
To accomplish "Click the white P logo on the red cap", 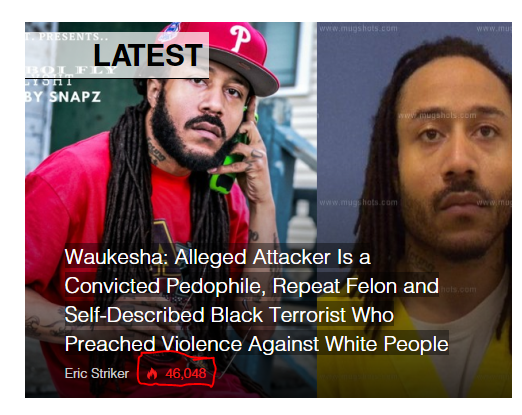I will [x=240, y=37].
